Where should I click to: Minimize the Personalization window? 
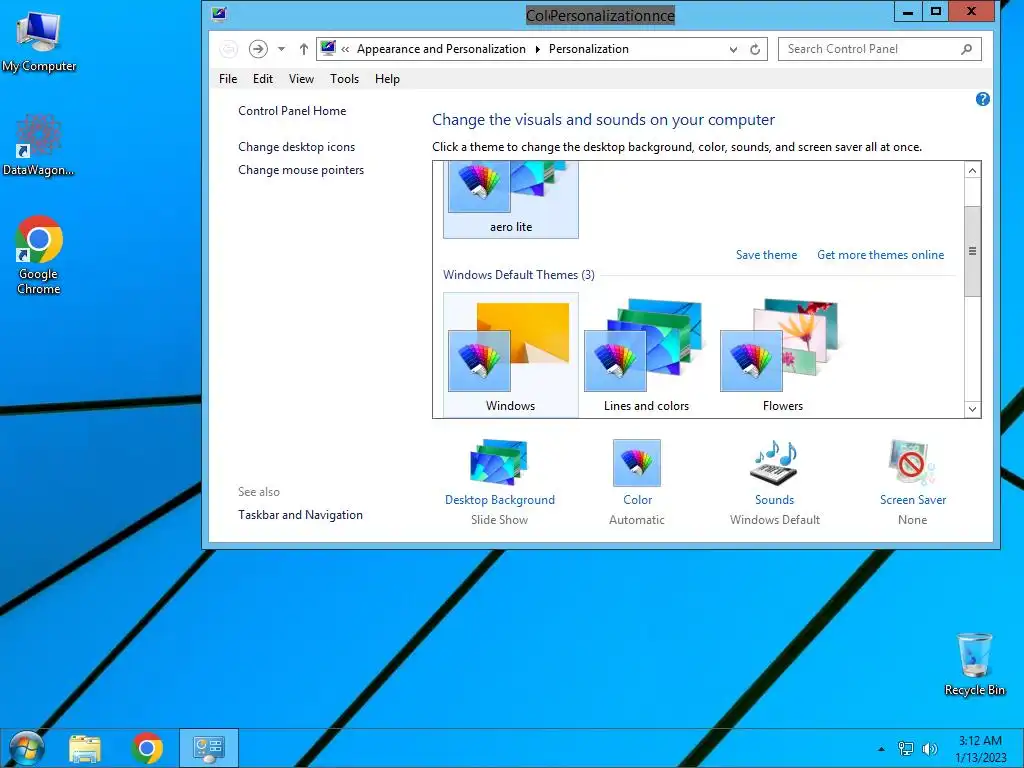coord(907,11)
